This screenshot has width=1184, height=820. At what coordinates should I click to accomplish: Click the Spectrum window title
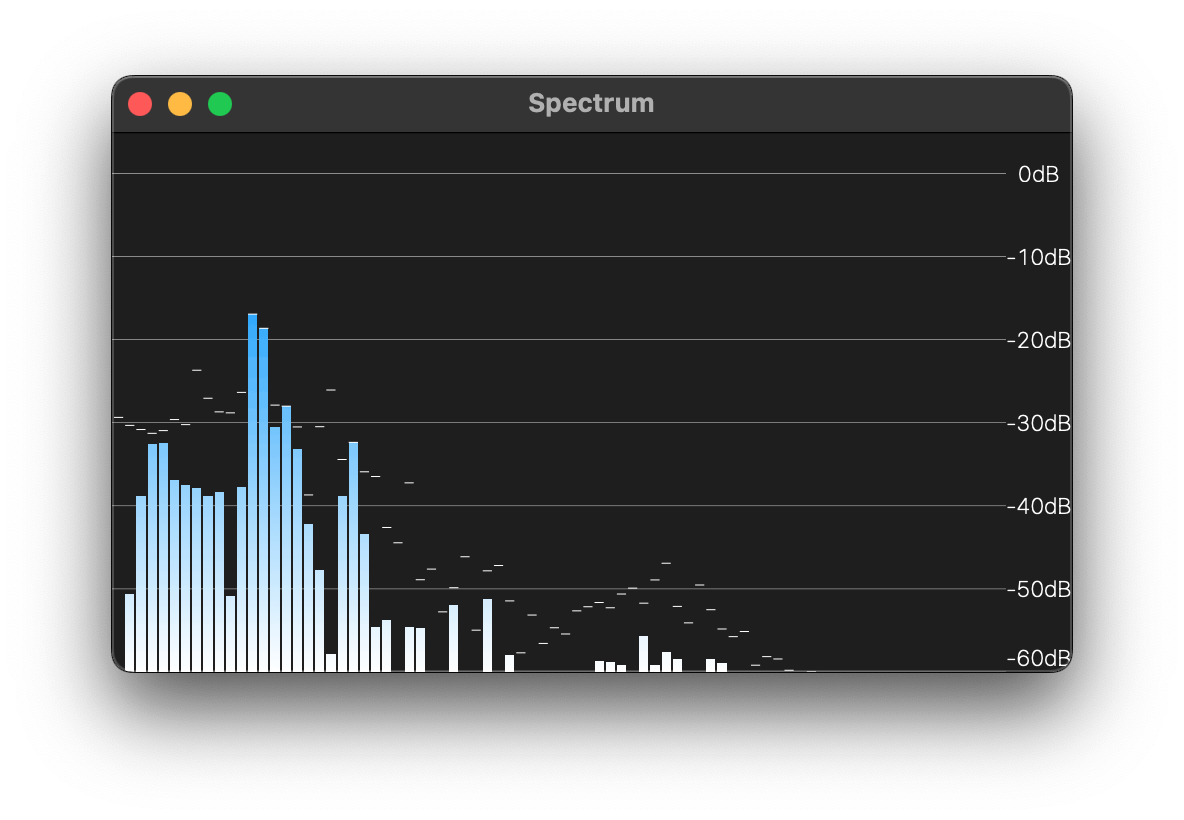coord(591,103)
